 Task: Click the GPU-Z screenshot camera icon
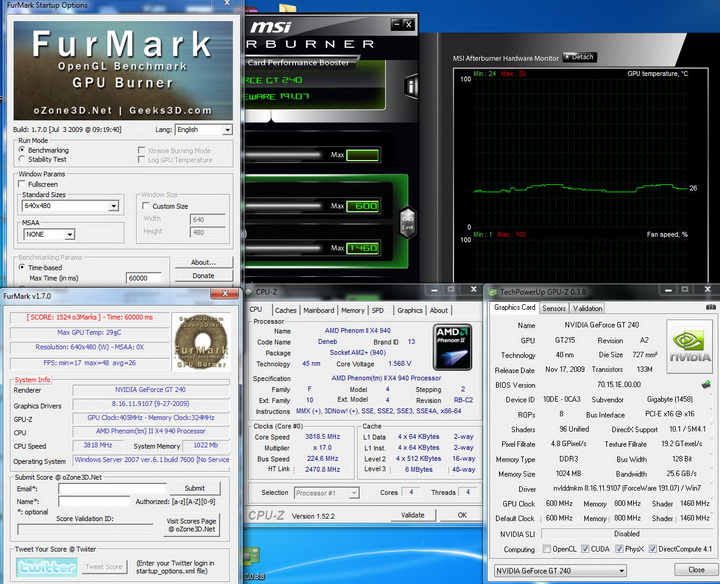pos(710,307)
